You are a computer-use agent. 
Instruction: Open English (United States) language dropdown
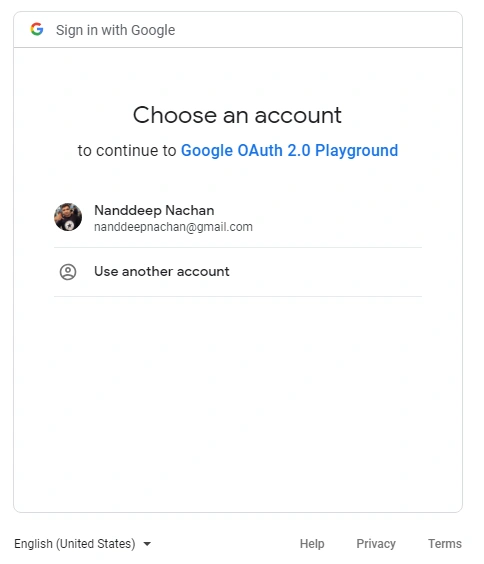pos(82,543)
